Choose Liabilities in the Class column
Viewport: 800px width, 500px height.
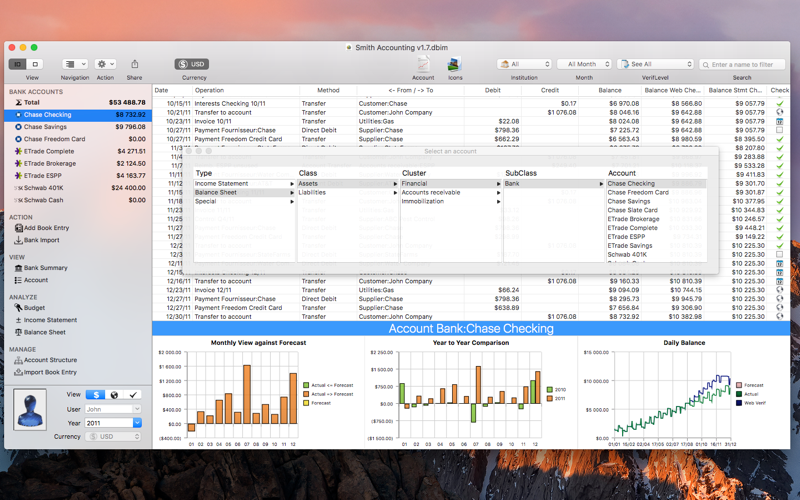(x=348, y=193)
